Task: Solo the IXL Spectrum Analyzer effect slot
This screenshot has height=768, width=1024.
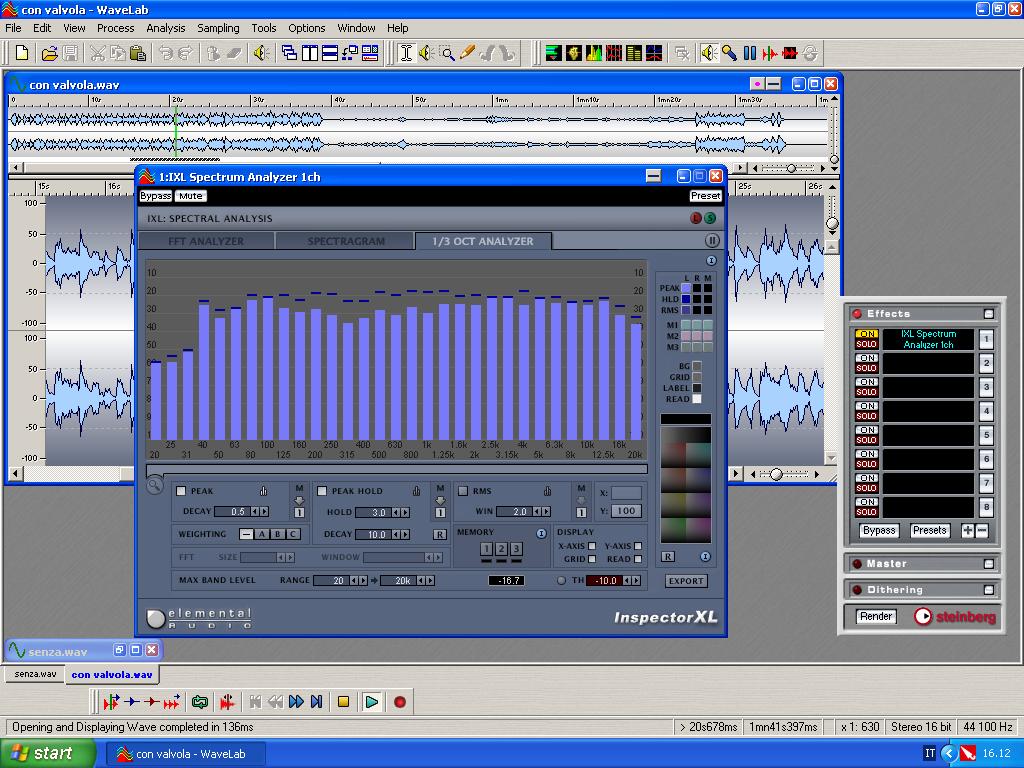Action: 867,344
